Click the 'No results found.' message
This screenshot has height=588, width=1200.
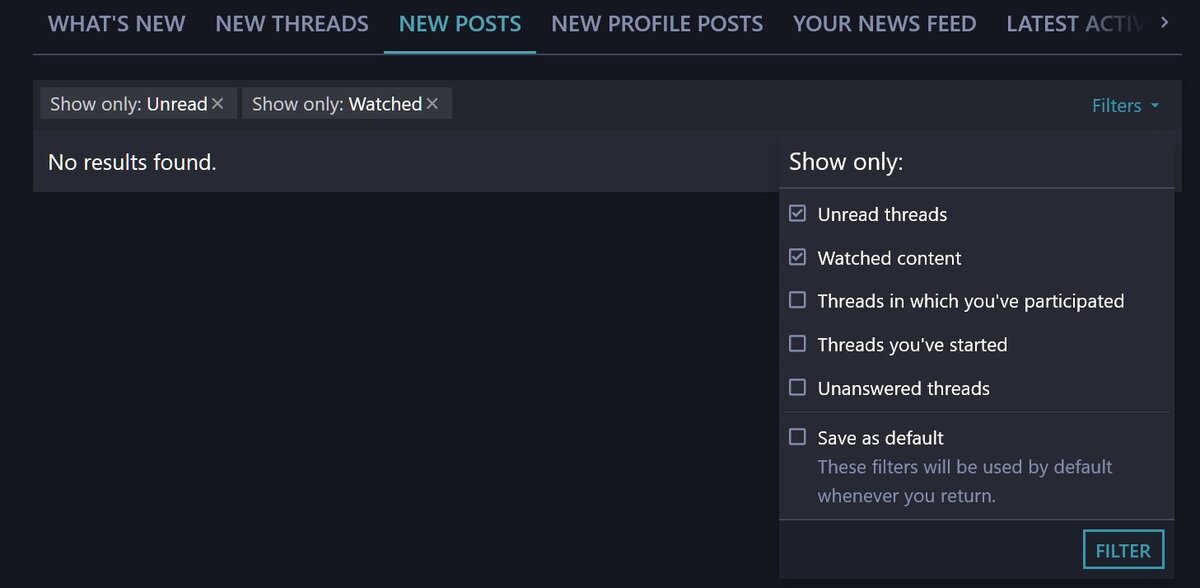pos(132,162)
